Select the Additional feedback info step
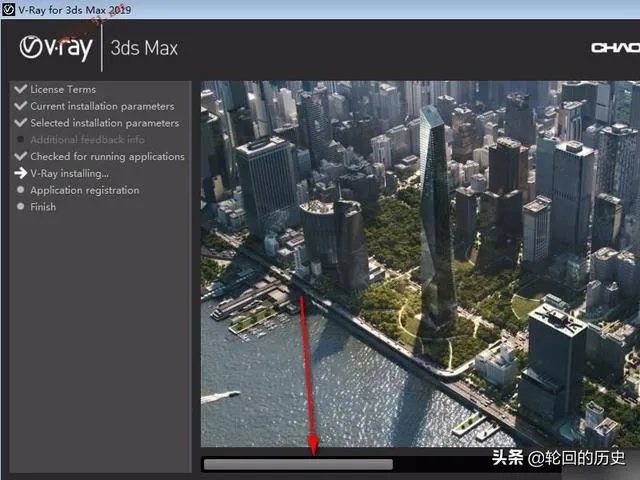640x480 pixels. [x=87, y=140]
